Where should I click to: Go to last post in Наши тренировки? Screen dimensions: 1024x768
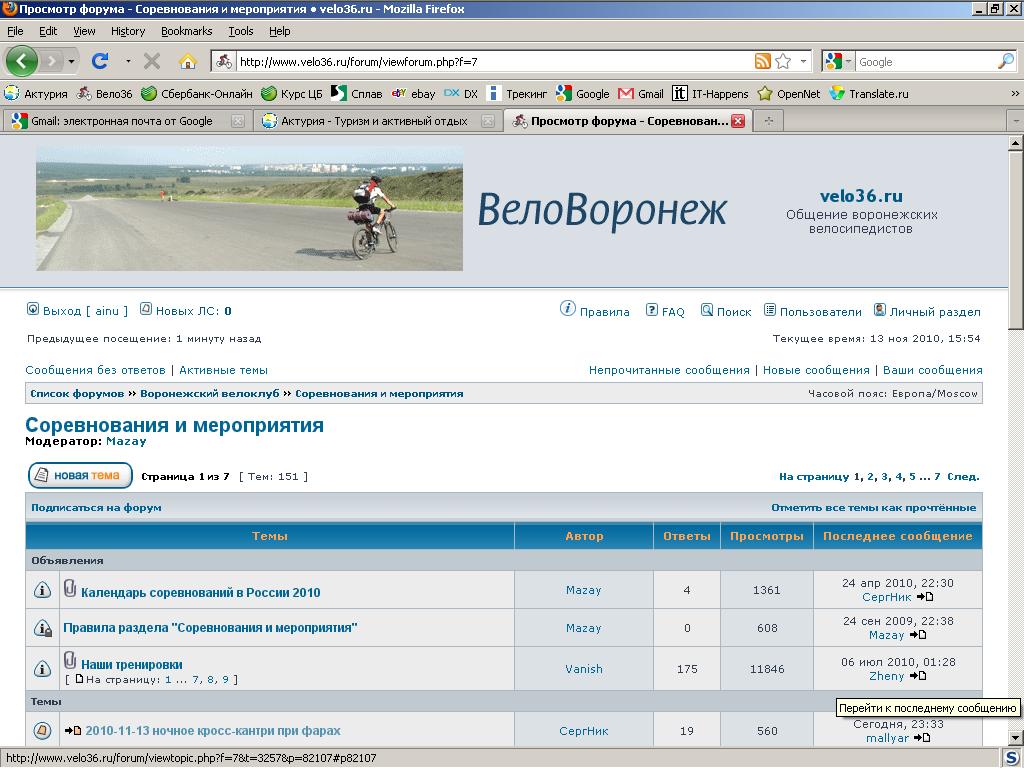tap(917, 676)
